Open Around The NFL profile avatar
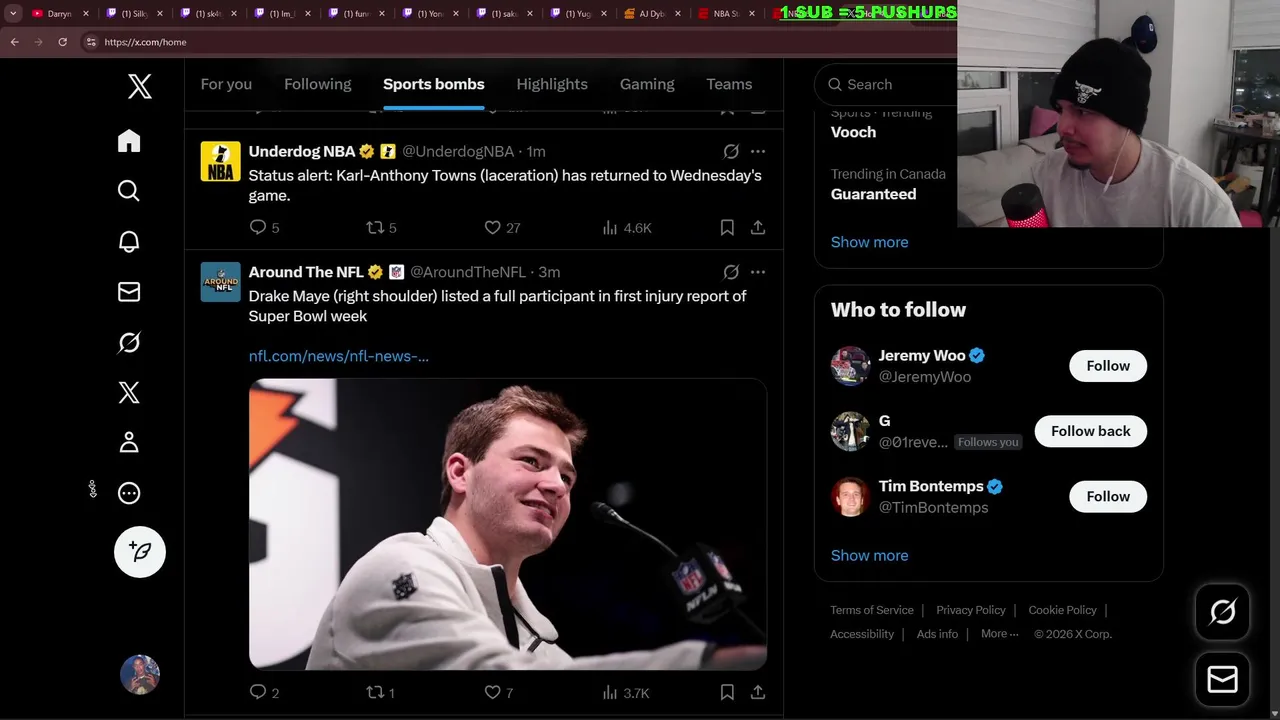Viewport: 1280px width, 720px height. point(220,282)
